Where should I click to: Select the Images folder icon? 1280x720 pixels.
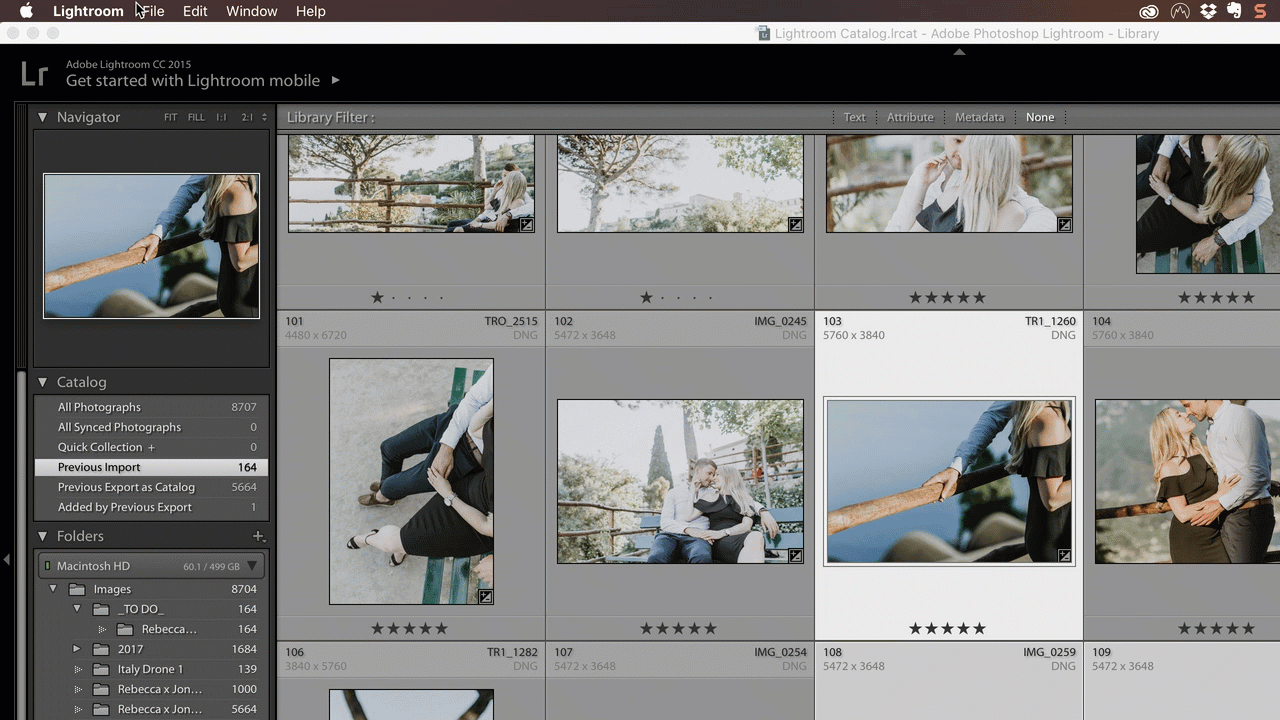(x=77, y=589)
